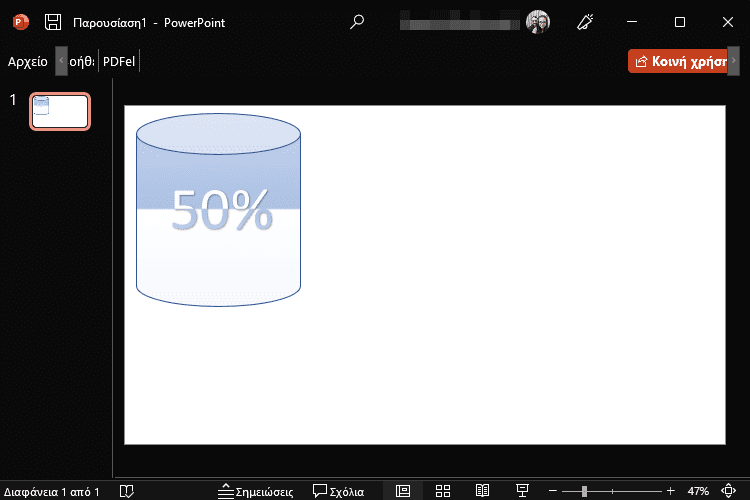The image size is (750, 500).
Task: Click the Κοινή χρήση share button
Action: [678, 61]
